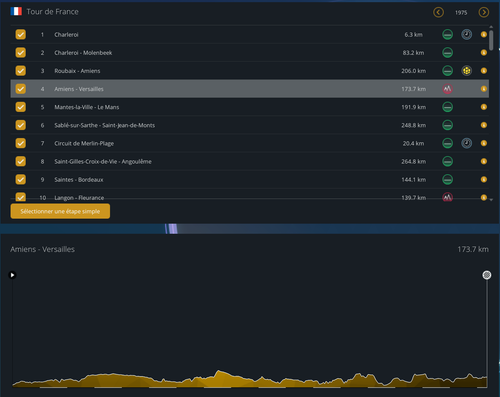The image size is (500, 397).
Task: Uncheck Circuit de Merlin-Plage stage checkbox
Action: point(21,143)
